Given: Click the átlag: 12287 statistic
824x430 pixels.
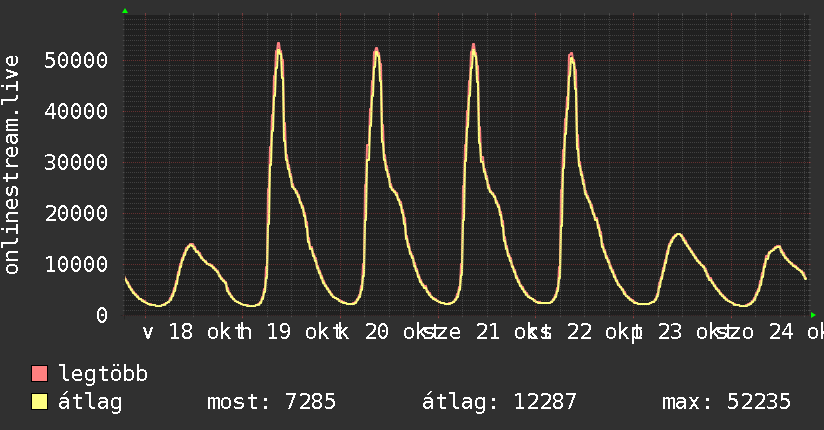Looking at the screenshot, I should 499,403.
